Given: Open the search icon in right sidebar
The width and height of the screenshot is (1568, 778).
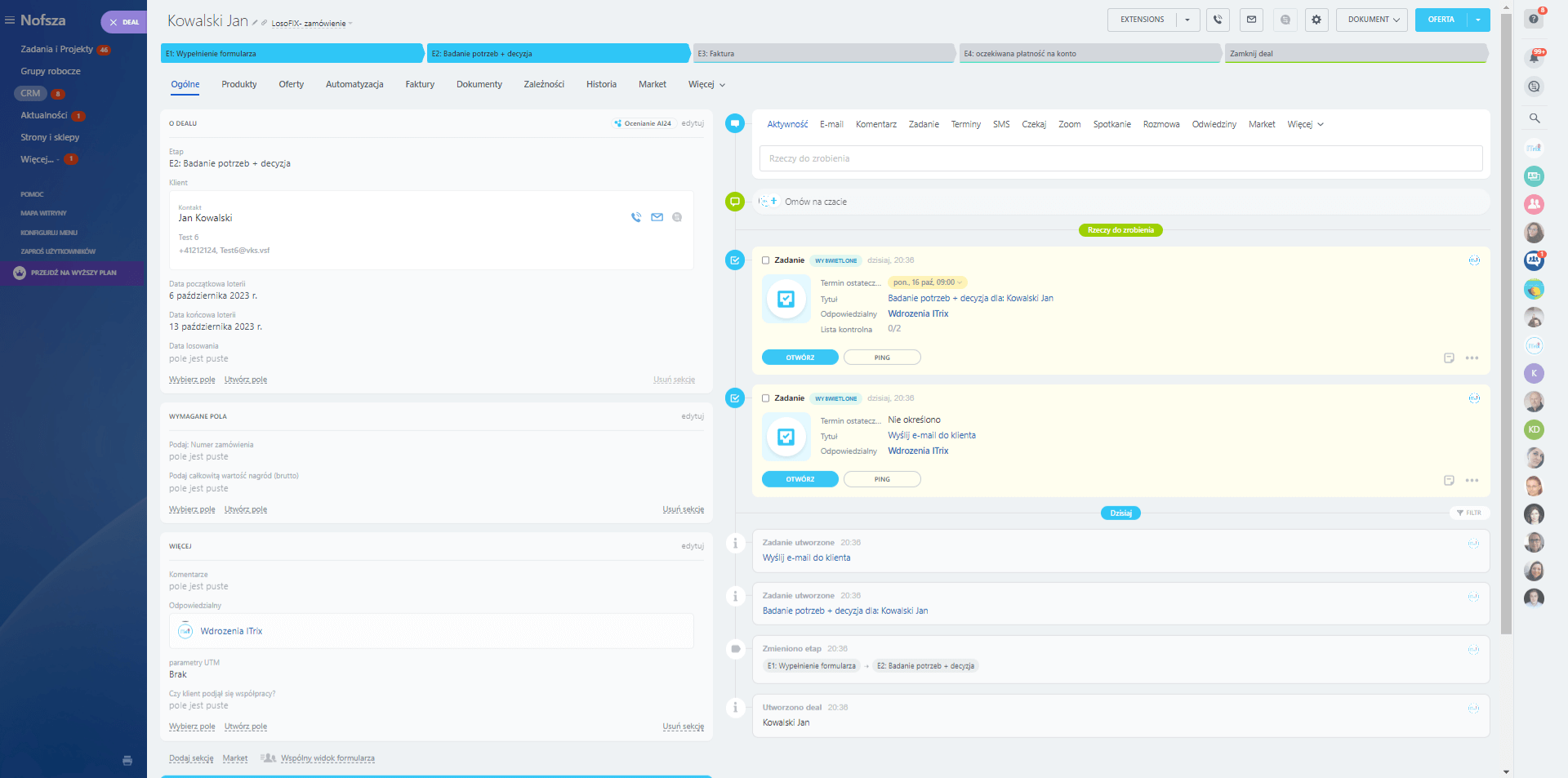Looking at the screenshot, I should tap(1535, 118).
